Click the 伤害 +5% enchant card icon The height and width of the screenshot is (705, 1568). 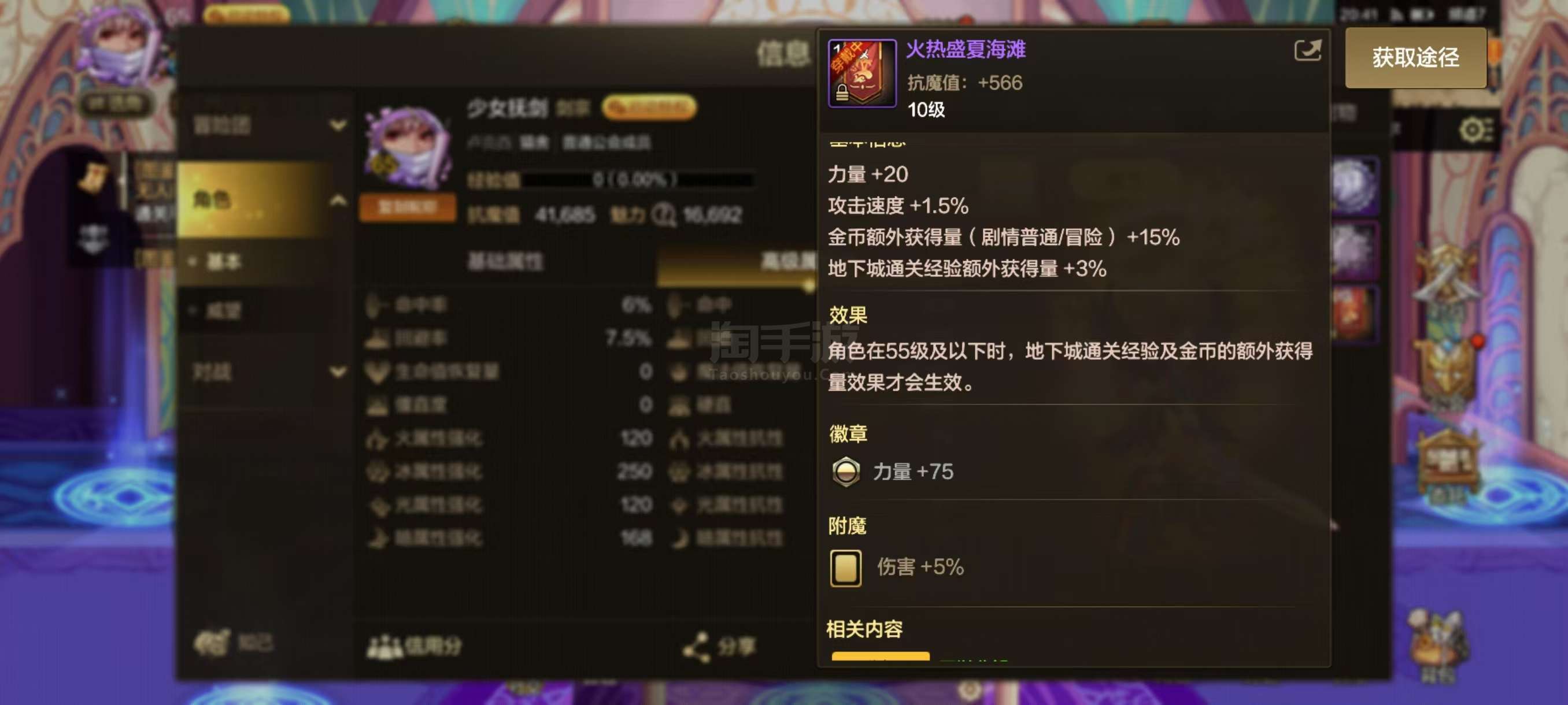pos(845,567)
